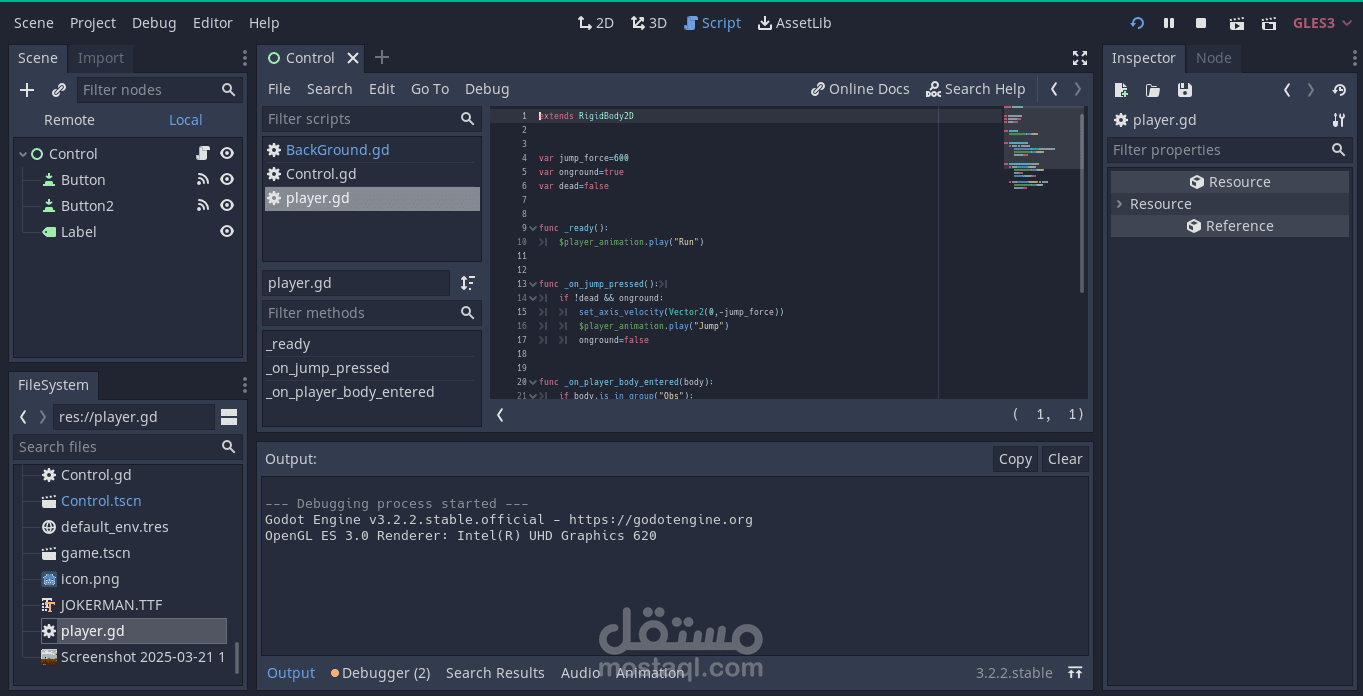This screenshot has width=1363, height=696.
Task: Open the AssetLib workspace
Action: tap(794, 23)
